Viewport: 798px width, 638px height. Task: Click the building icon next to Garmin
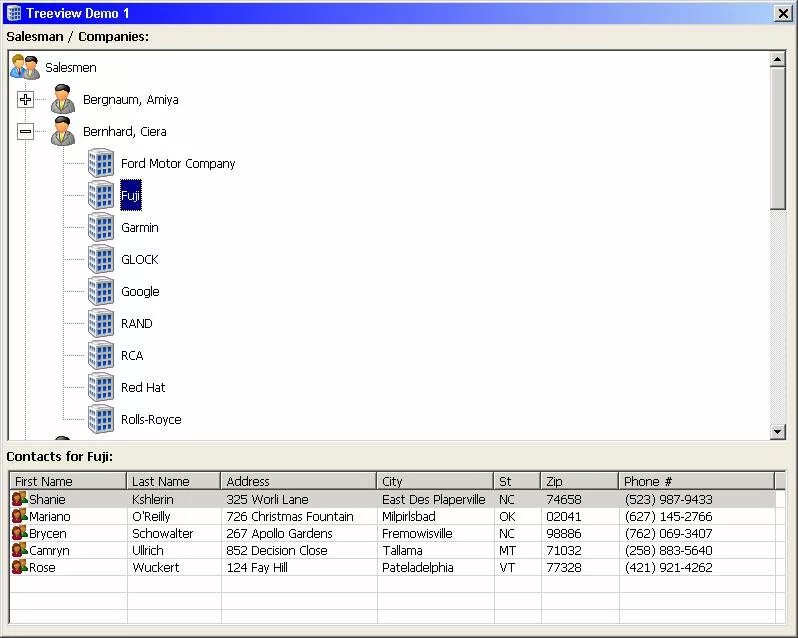[101, 227]
